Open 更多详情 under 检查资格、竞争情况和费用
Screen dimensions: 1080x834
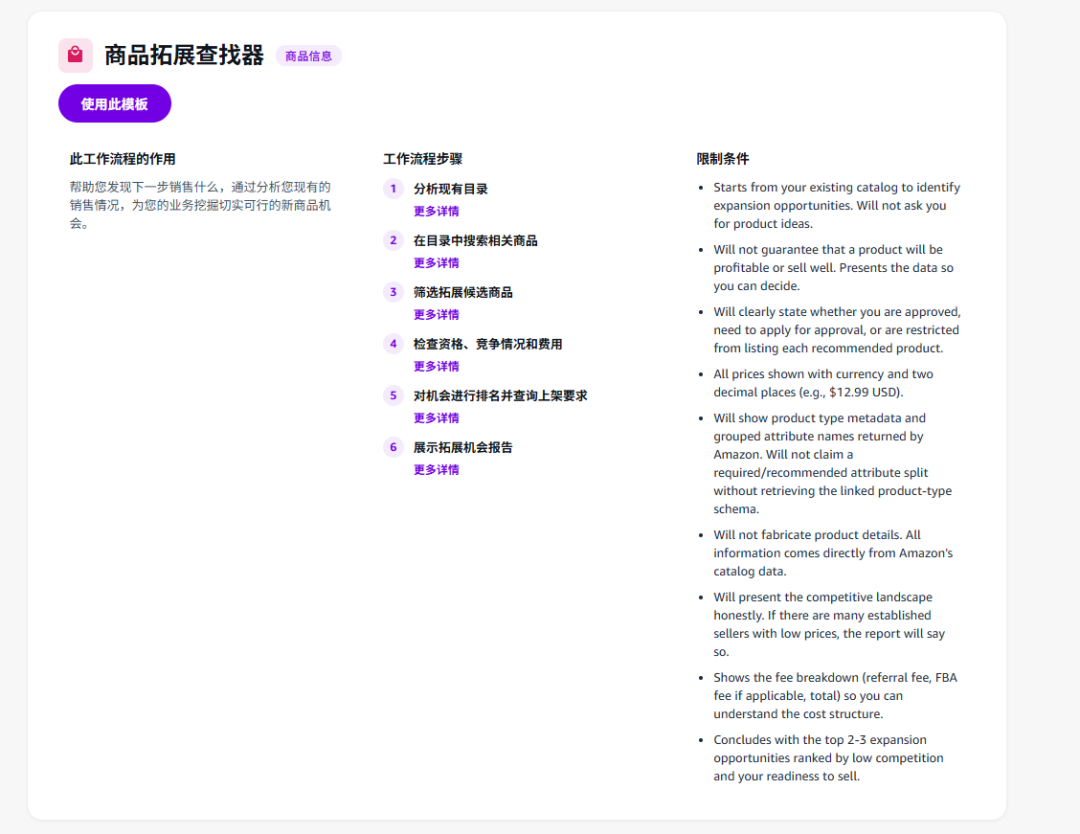tap(436, 366)
